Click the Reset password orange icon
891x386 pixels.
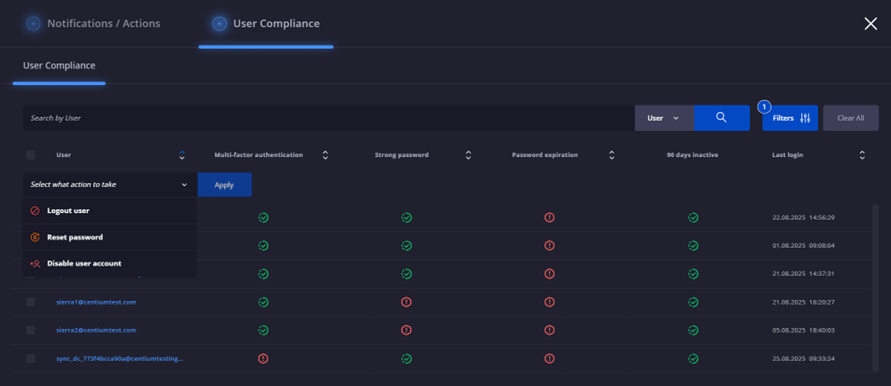[35, 238]
